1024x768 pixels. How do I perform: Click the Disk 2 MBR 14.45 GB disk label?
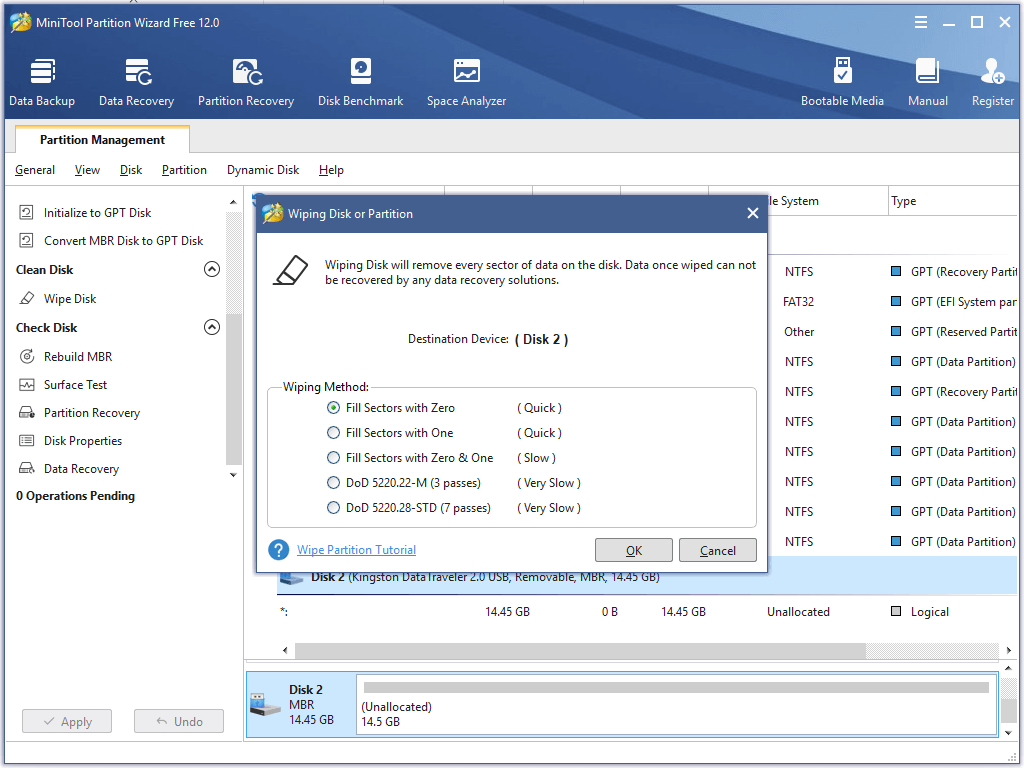pos(311,705)
